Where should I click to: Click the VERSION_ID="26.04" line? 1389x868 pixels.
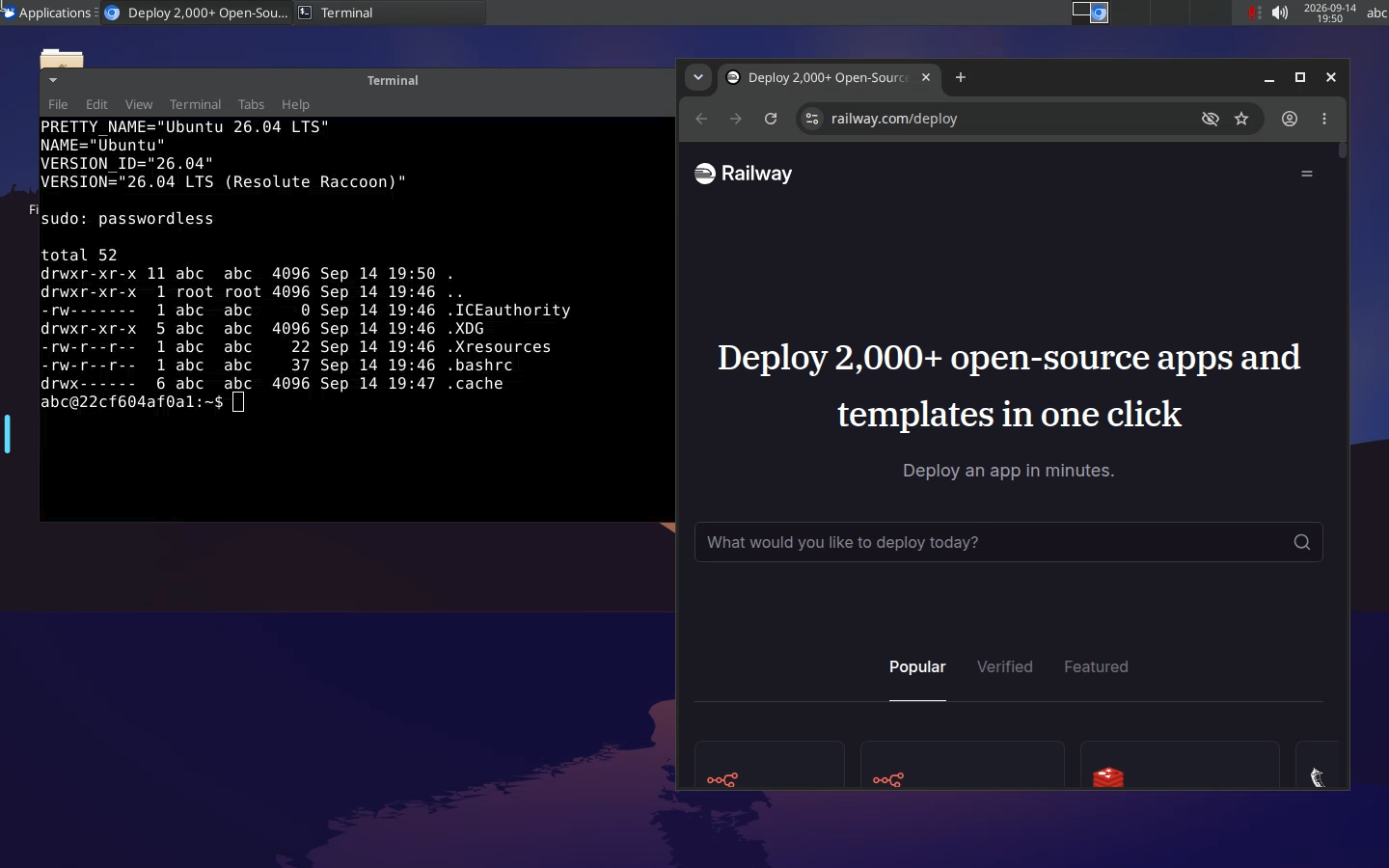tap(126, 164)
